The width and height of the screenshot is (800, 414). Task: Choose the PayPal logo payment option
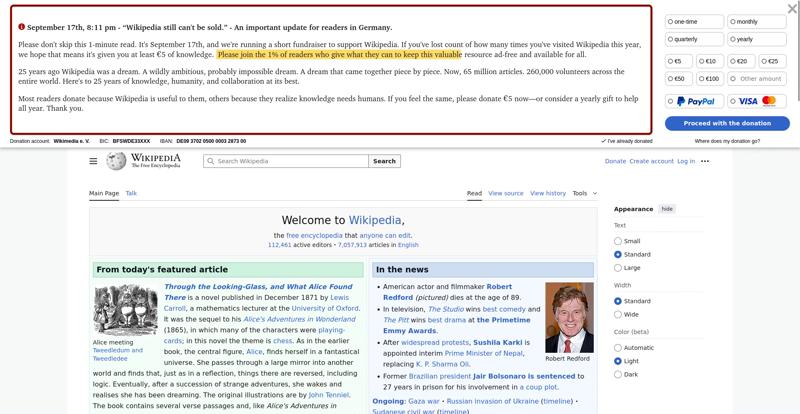click(x=694, y=101)
